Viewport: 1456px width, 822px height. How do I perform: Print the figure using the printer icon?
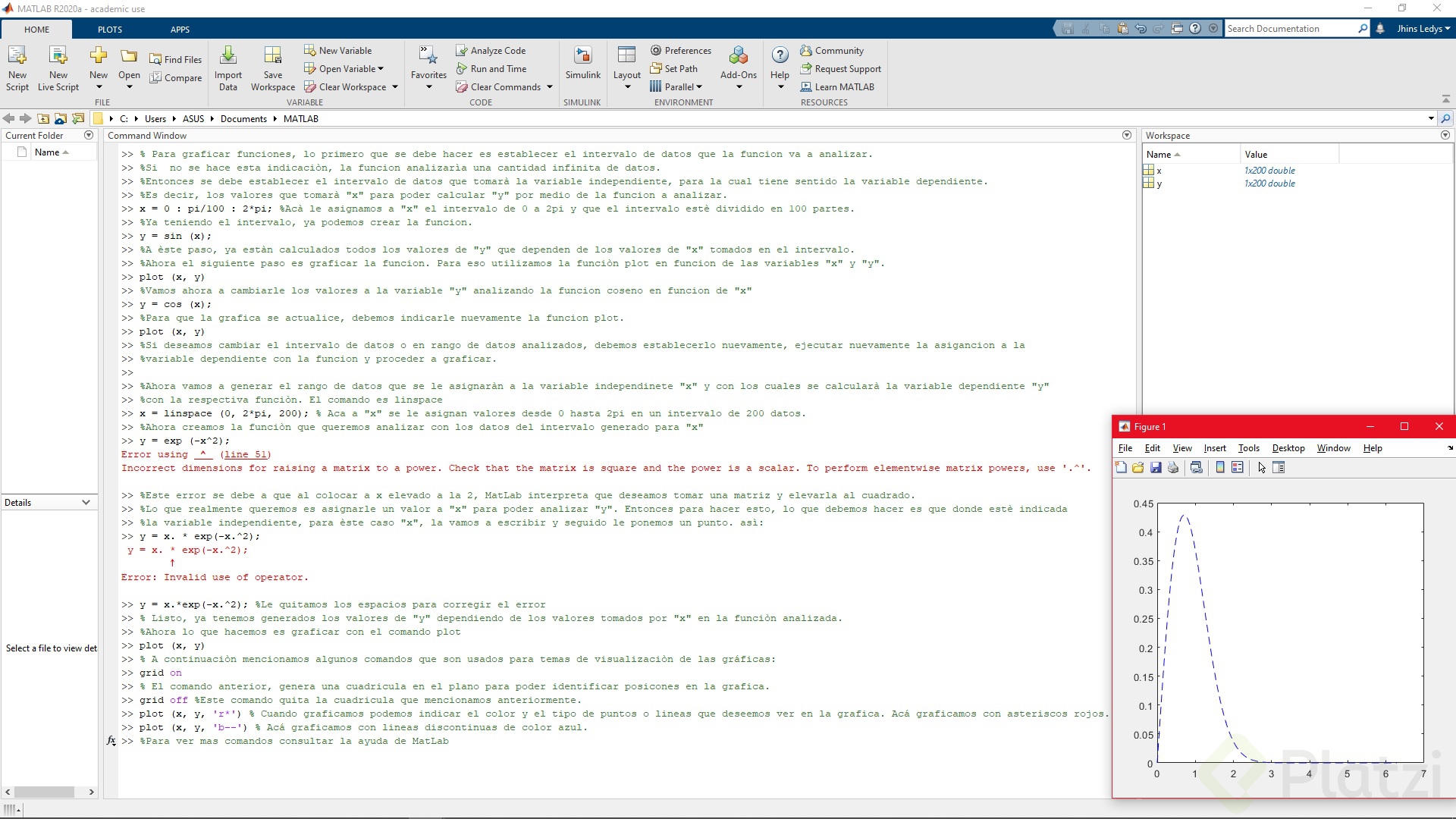click(x=1173, y=467)
